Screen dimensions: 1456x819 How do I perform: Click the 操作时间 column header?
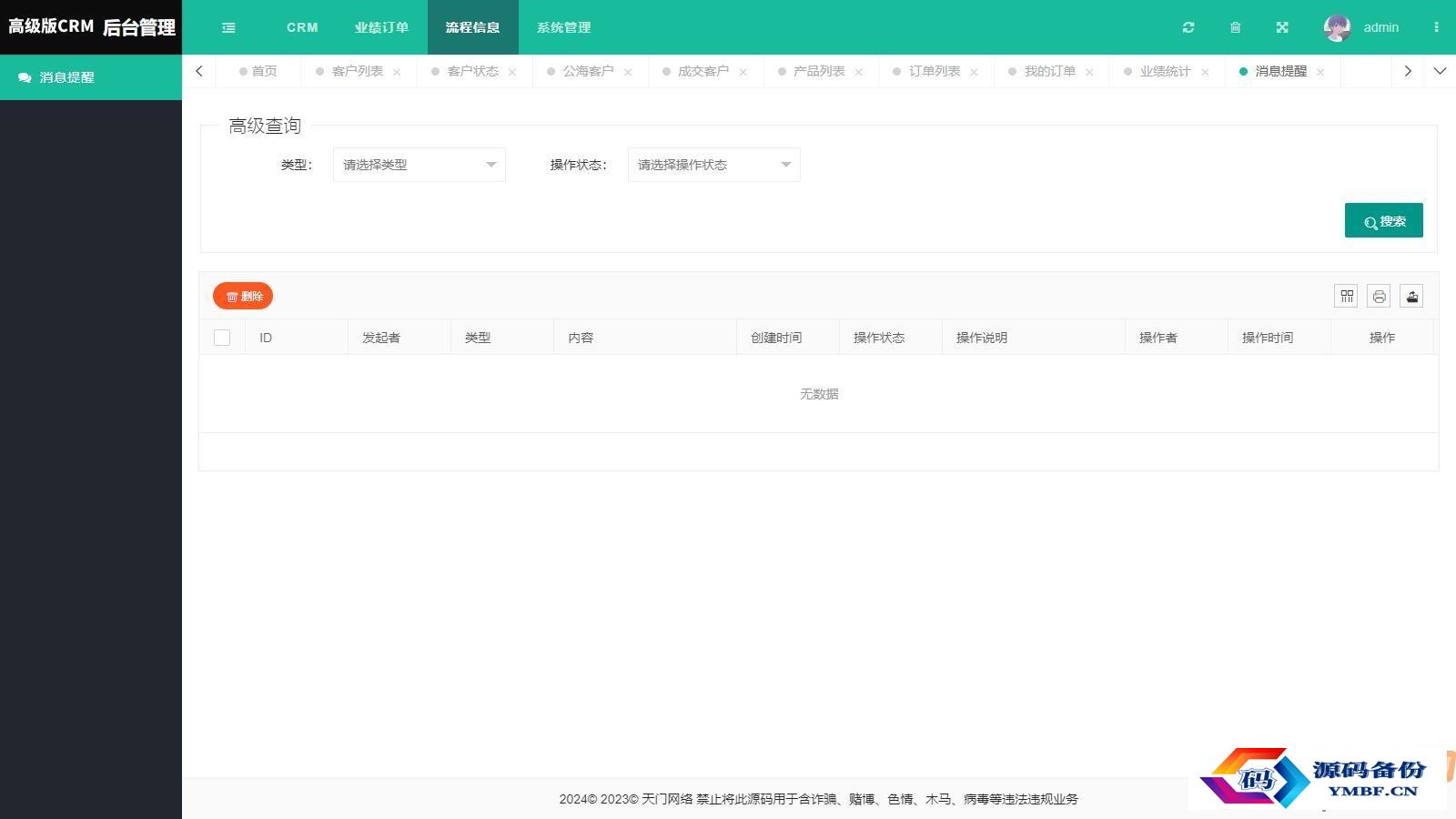[1279, 338]
